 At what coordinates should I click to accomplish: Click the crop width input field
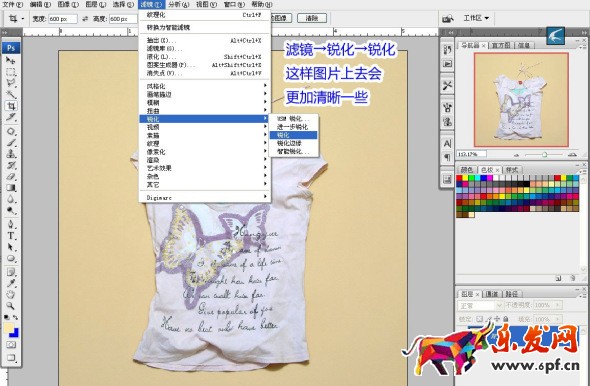pos(63,18)
